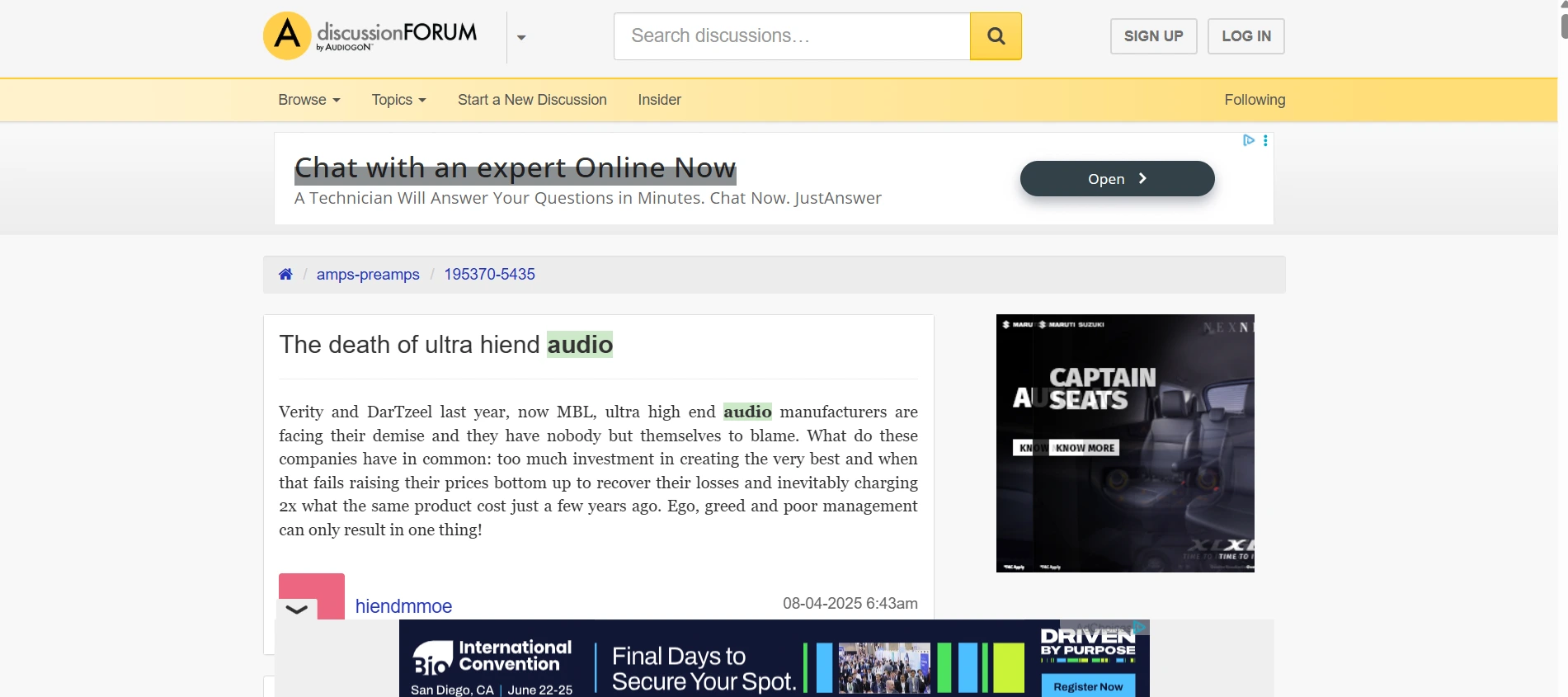This screenshot has height=697, width=1568.
Task: Click the SIGN UP button
Action: tap(1153, 36)
